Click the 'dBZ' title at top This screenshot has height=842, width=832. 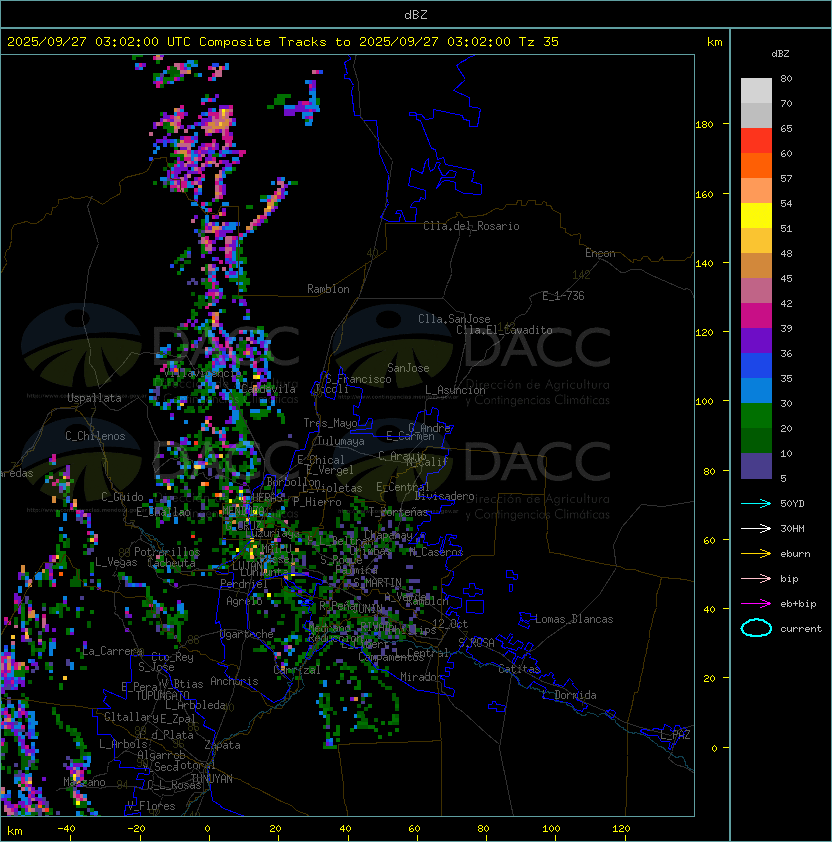[x=416, y=15]
